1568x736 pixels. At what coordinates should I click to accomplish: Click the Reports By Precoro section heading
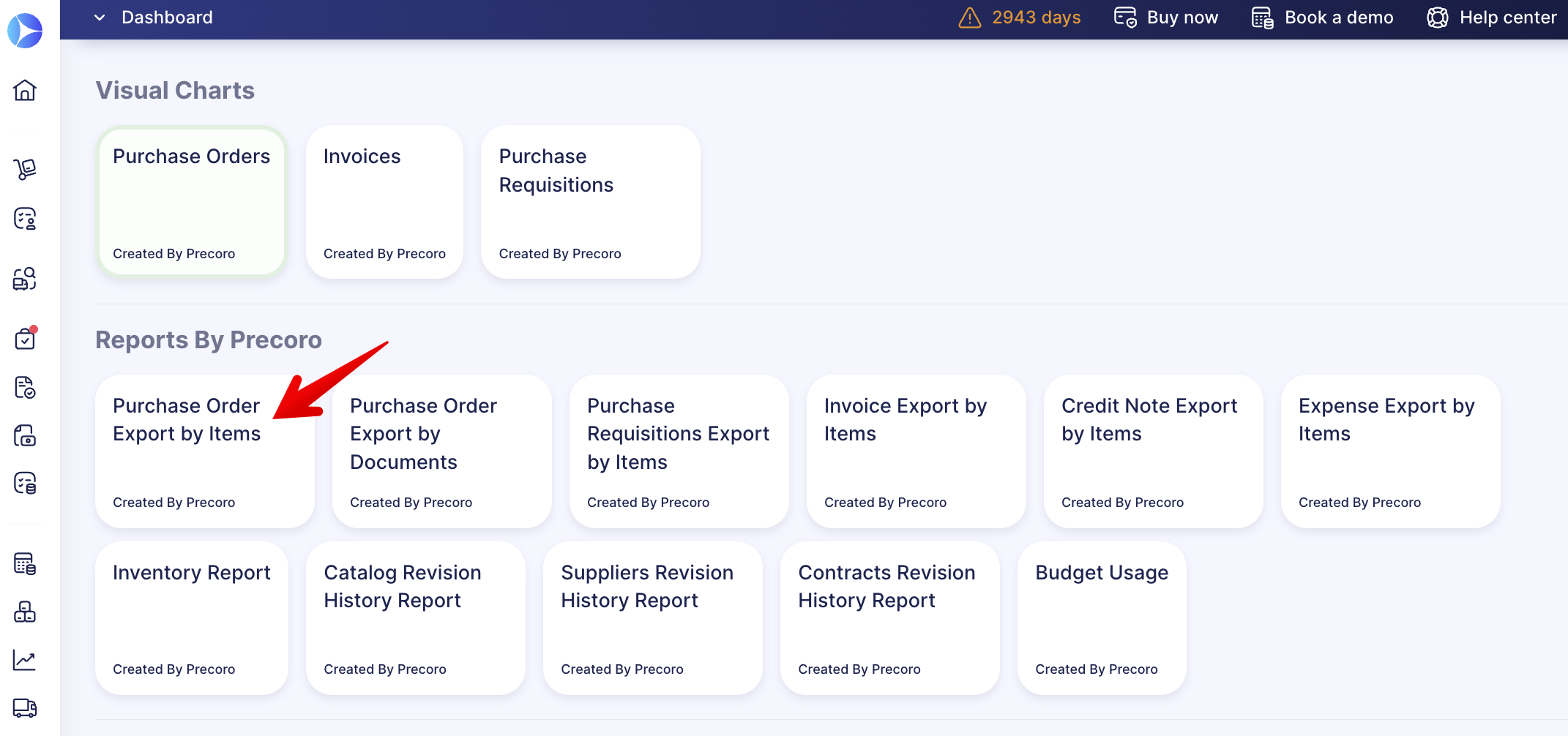209,339
